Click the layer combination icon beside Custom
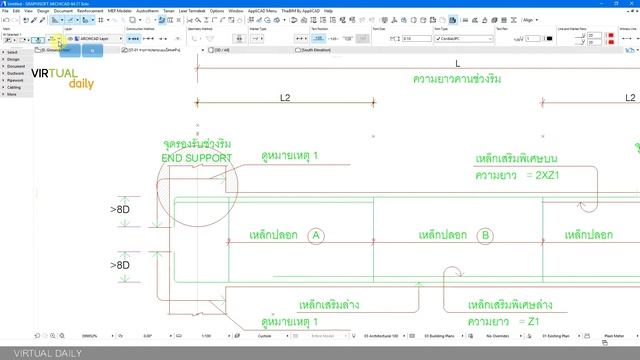The height and width of the screenshot is (360, 640). [x=237, y=336]
